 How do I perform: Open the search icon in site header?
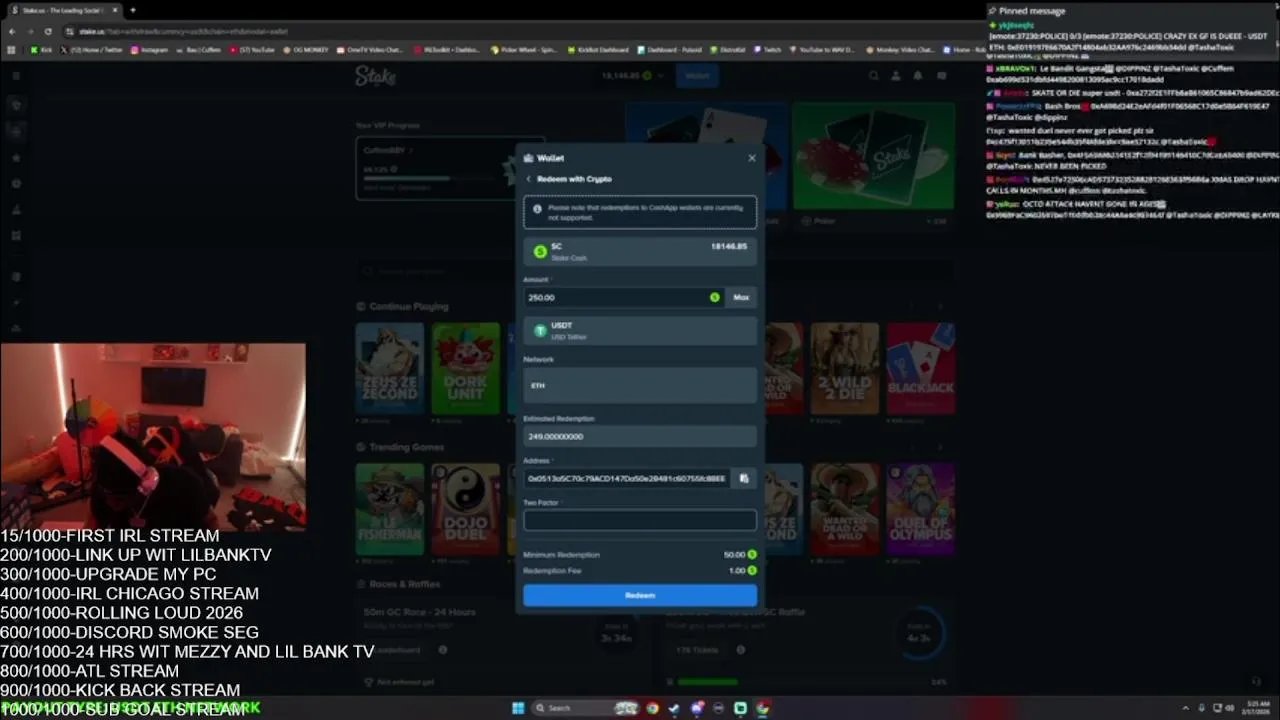pyautogui.click(x=873, y=75)
